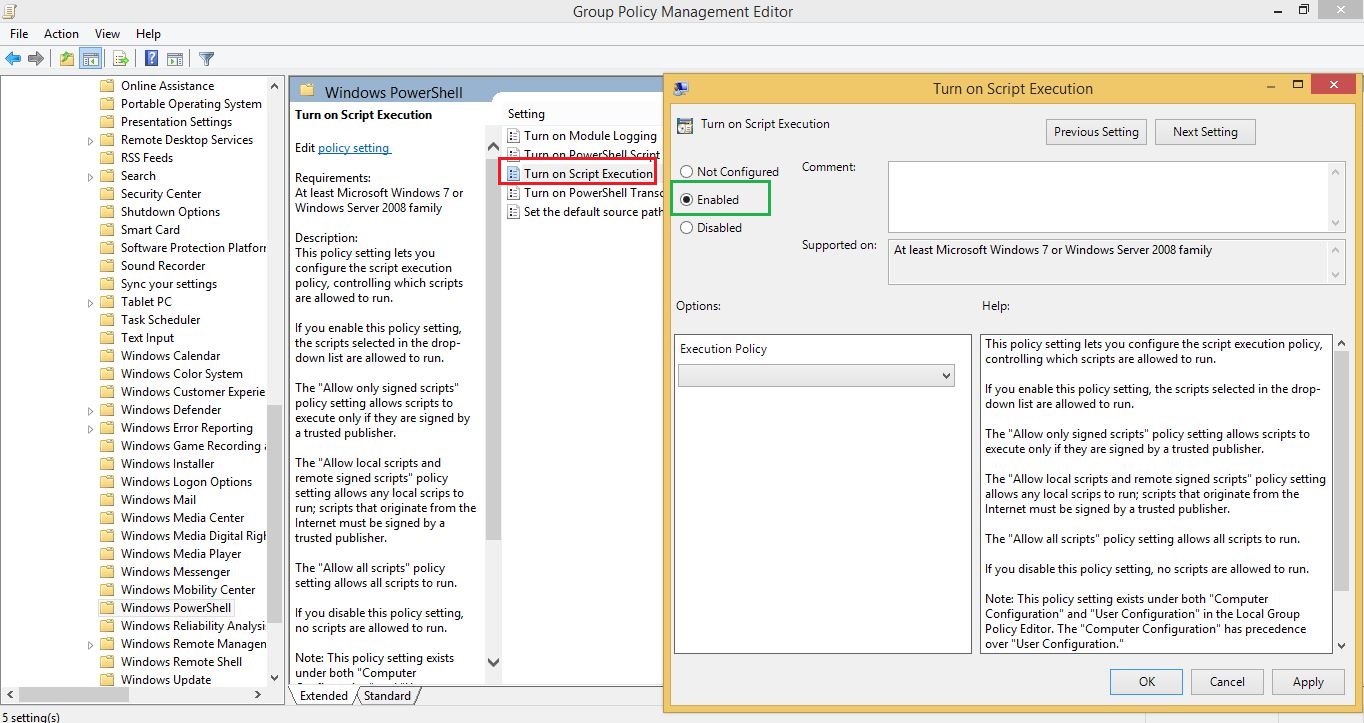
Task: Click the Windows PowerShell folder icon in tree
Action: 107,608
